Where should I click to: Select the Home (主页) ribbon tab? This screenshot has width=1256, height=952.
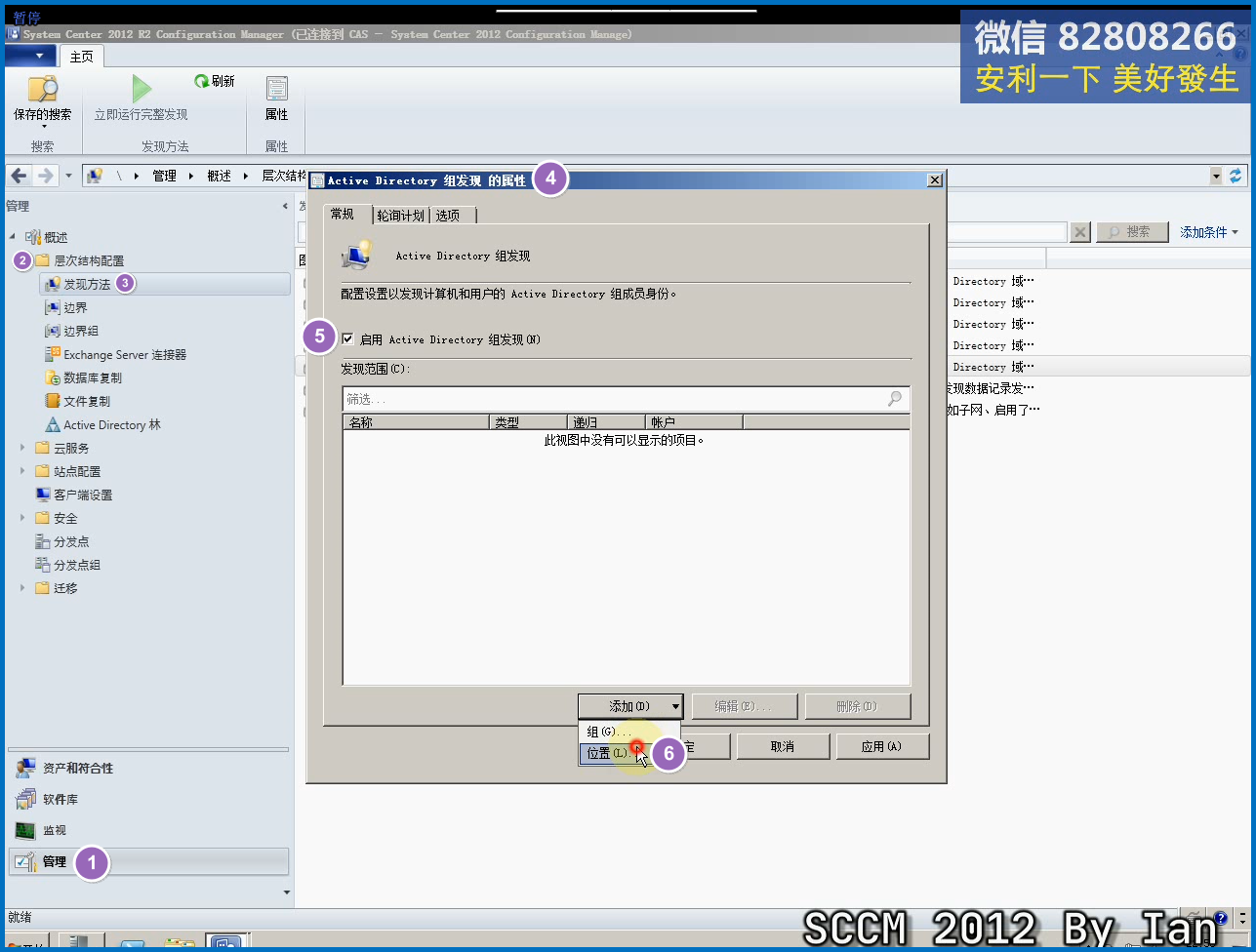tap(81, 57)
